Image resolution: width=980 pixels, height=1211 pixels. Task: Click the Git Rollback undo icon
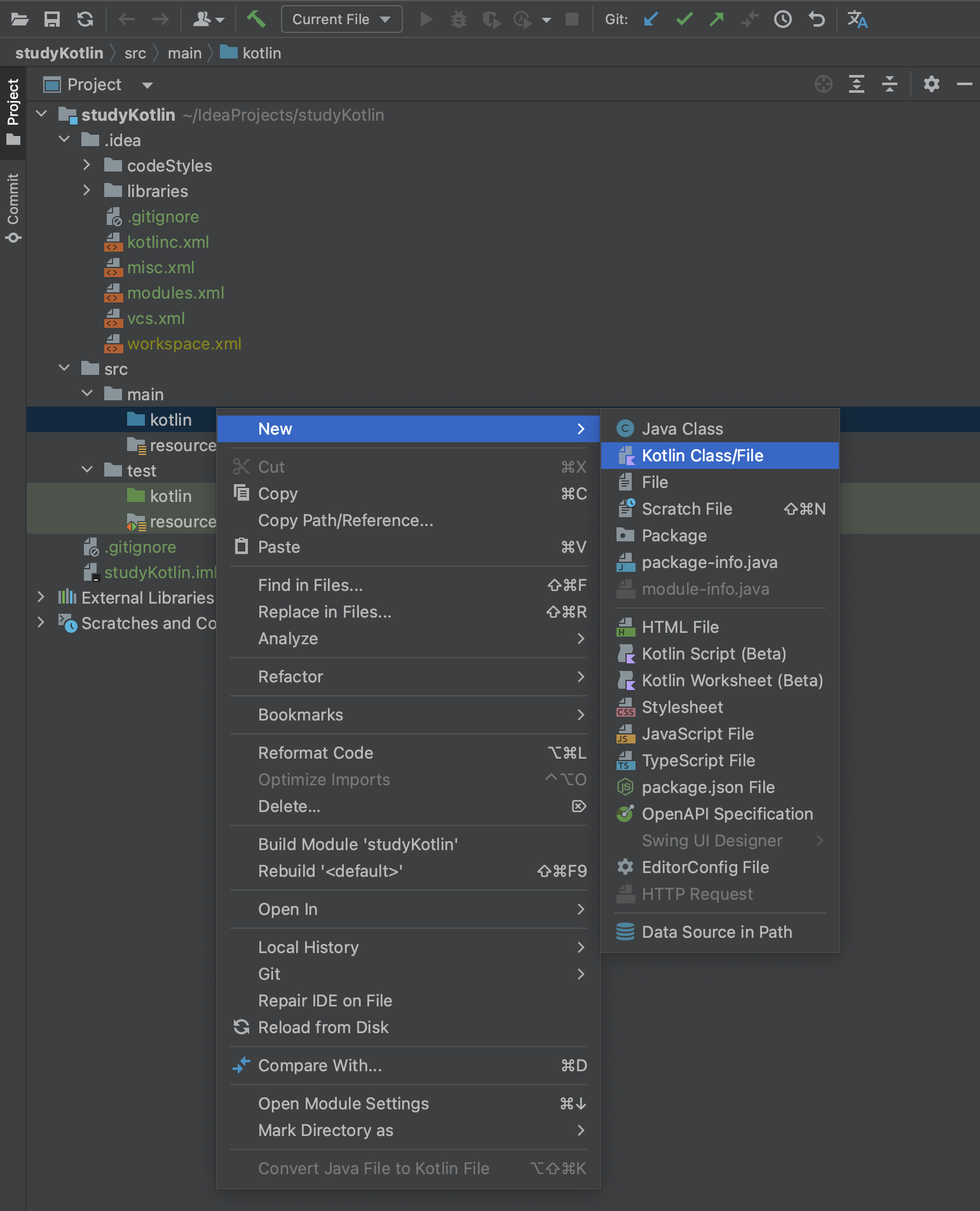click(817, 20)
